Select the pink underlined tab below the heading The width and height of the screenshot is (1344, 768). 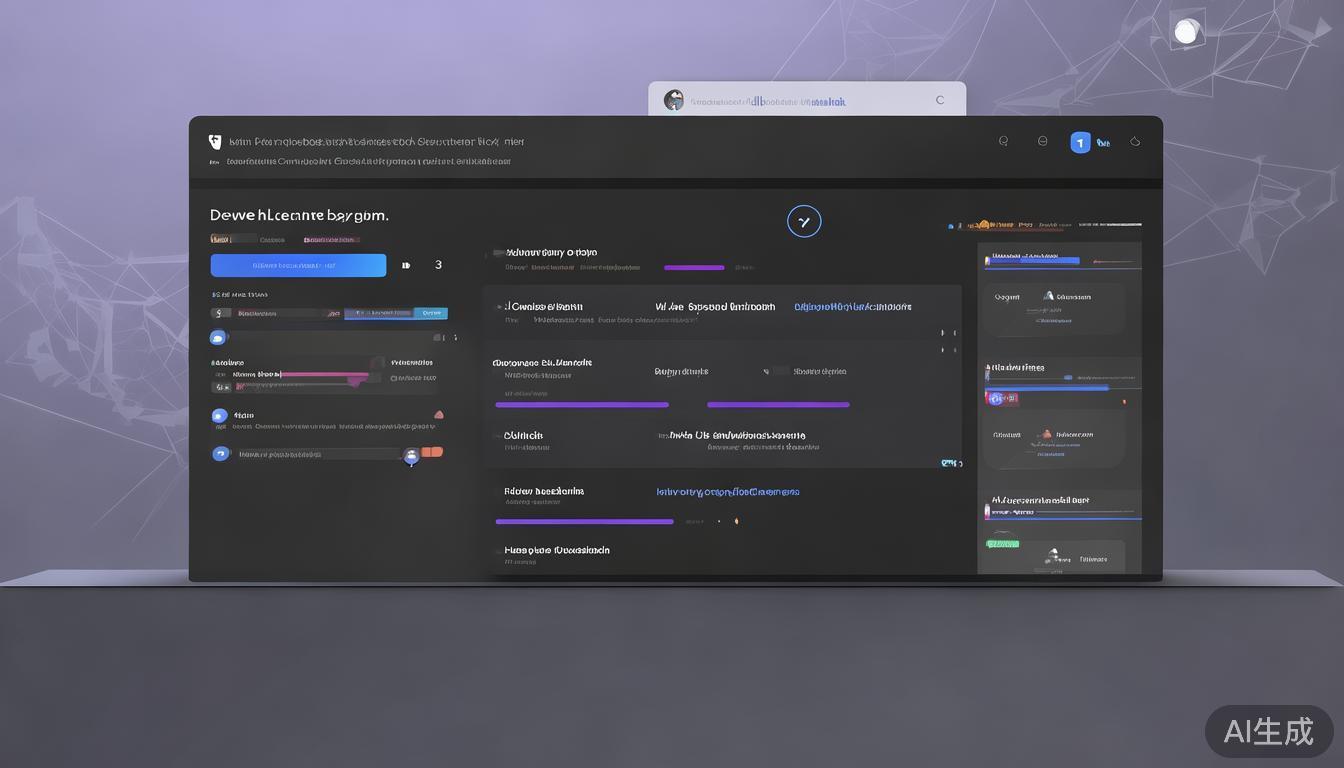click(331, 240)
